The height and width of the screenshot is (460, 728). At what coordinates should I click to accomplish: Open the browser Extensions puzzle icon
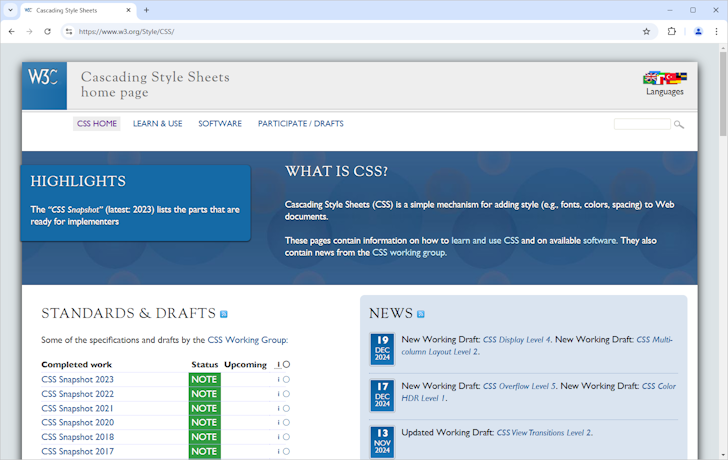coord(672,31)
